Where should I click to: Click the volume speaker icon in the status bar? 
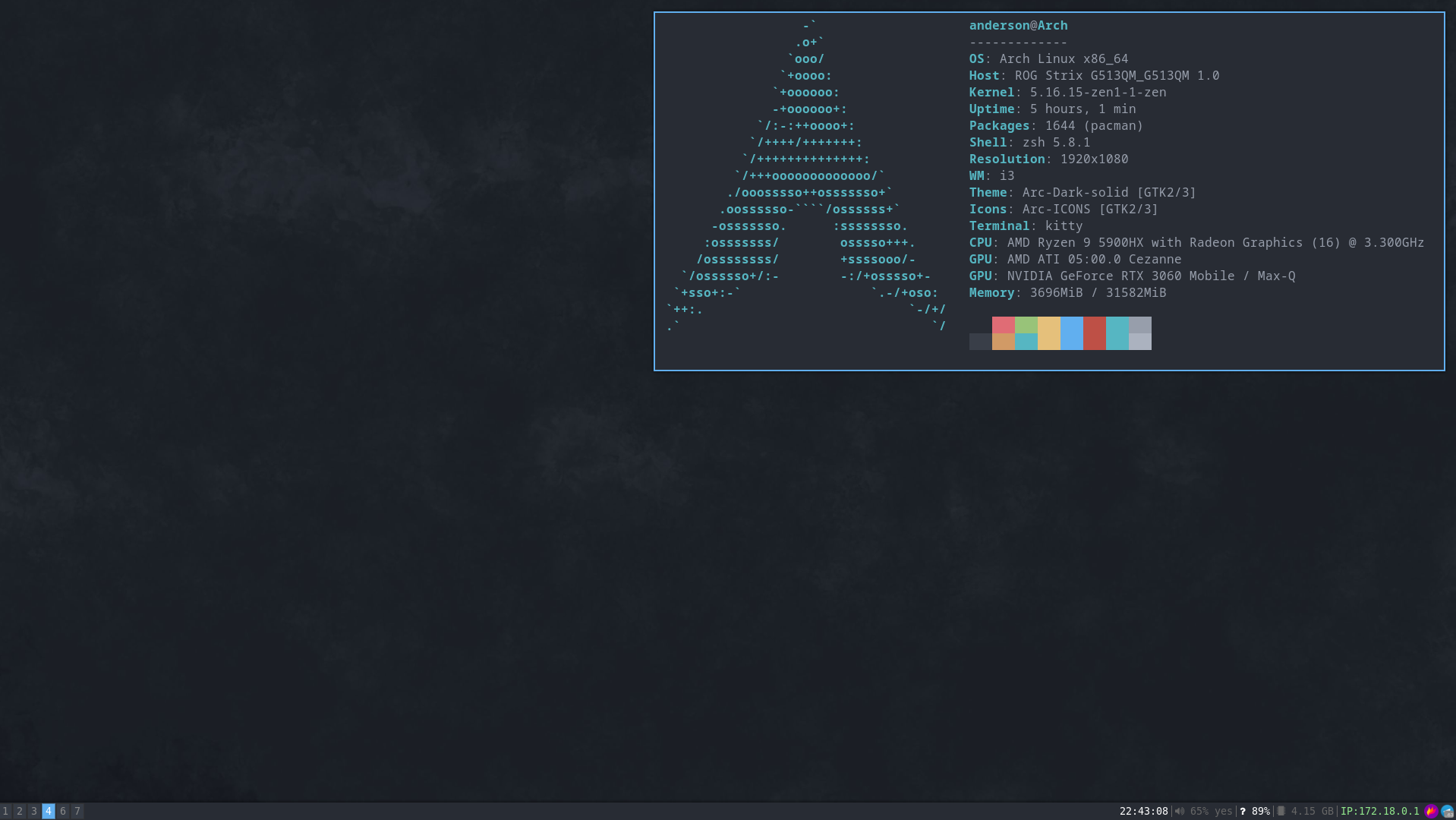coord(1179,811)
